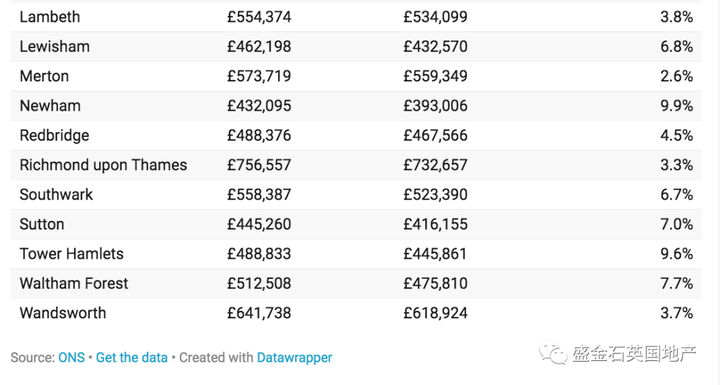
Task: Select the Lambeth row name
Action: tap(50, 17)
